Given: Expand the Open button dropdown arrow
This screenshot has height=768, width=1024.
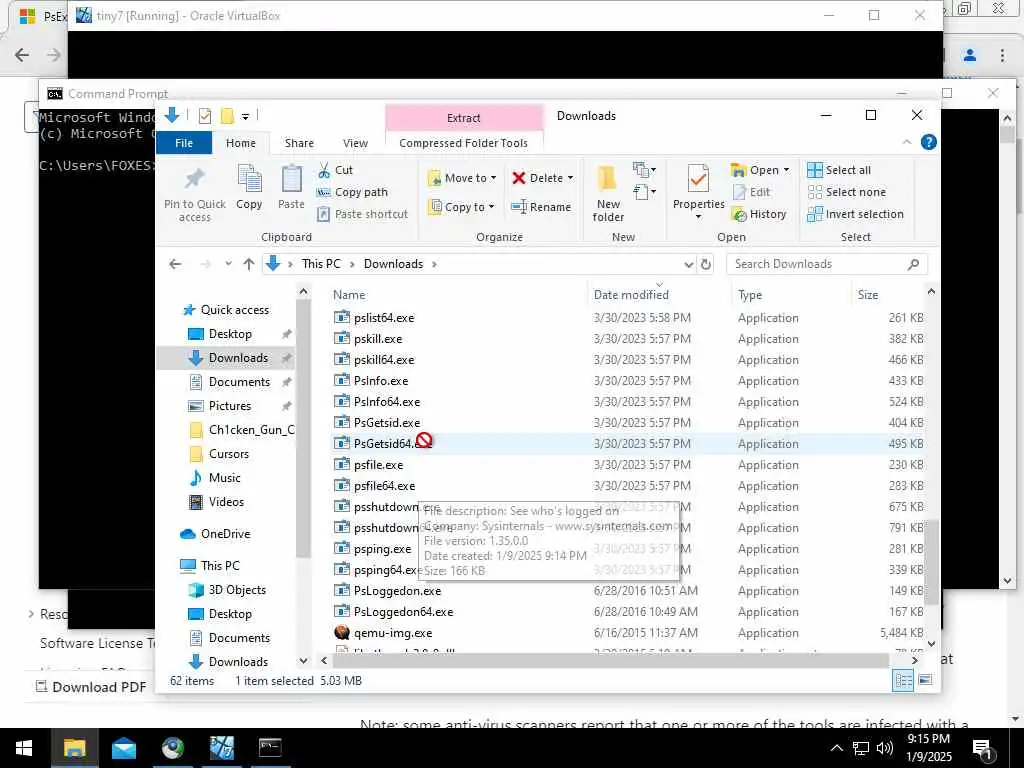Looking at the screenshot, I should point(786,170).
